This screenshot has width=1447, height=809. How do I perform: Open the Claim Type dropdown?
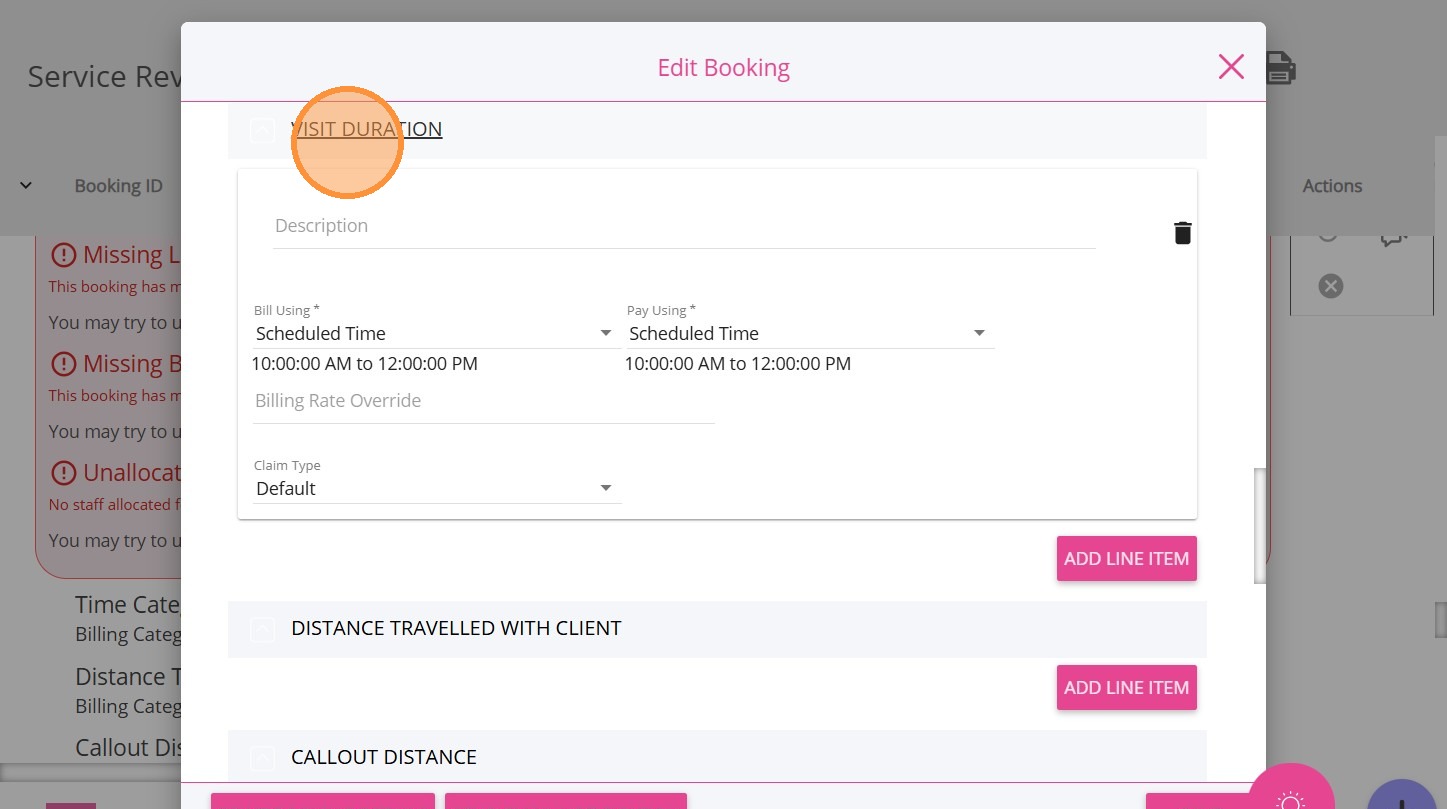coord(436,488)
